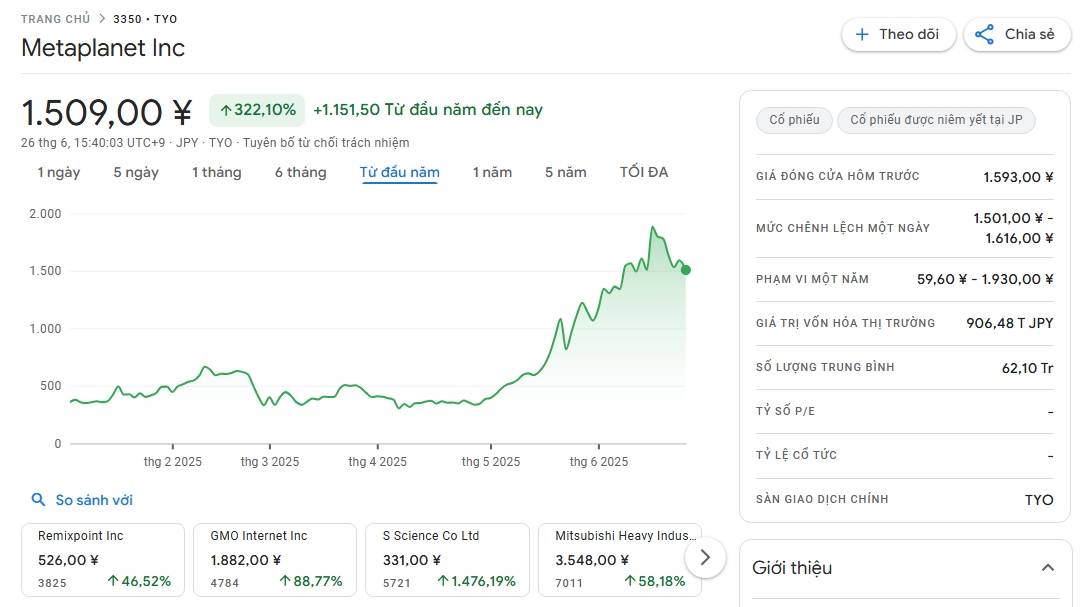Open the S Science Co Ltd comparison card
The height and width of the screenshot is (607, 1084).
click(x=447, y=560)
